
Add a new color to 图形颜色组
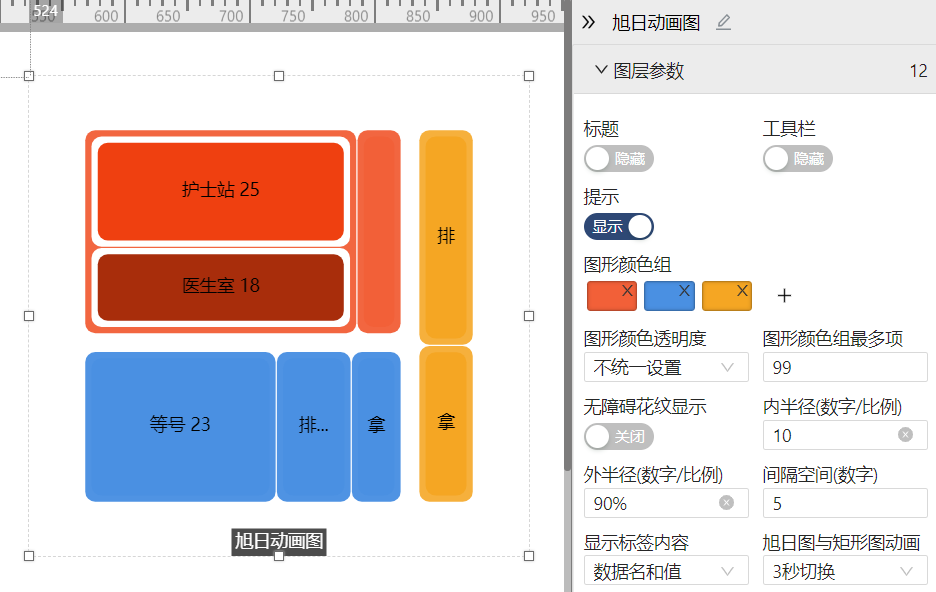coord(784,296)
